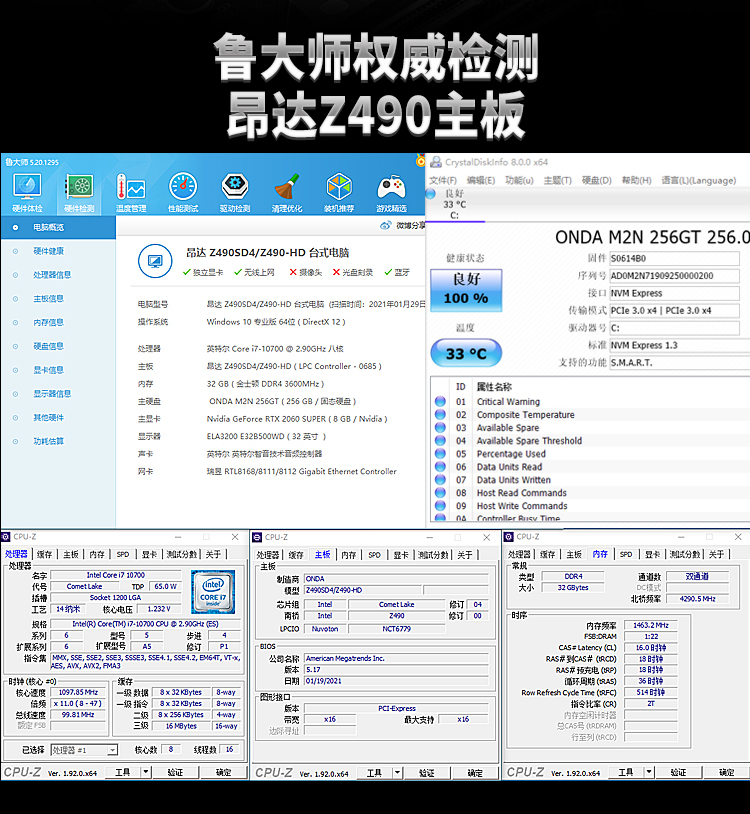Open 工具 dropdown arrow in left CPU-Z window
The height and width of the screenshot is (814, 750).
click(x=146, y=772)
